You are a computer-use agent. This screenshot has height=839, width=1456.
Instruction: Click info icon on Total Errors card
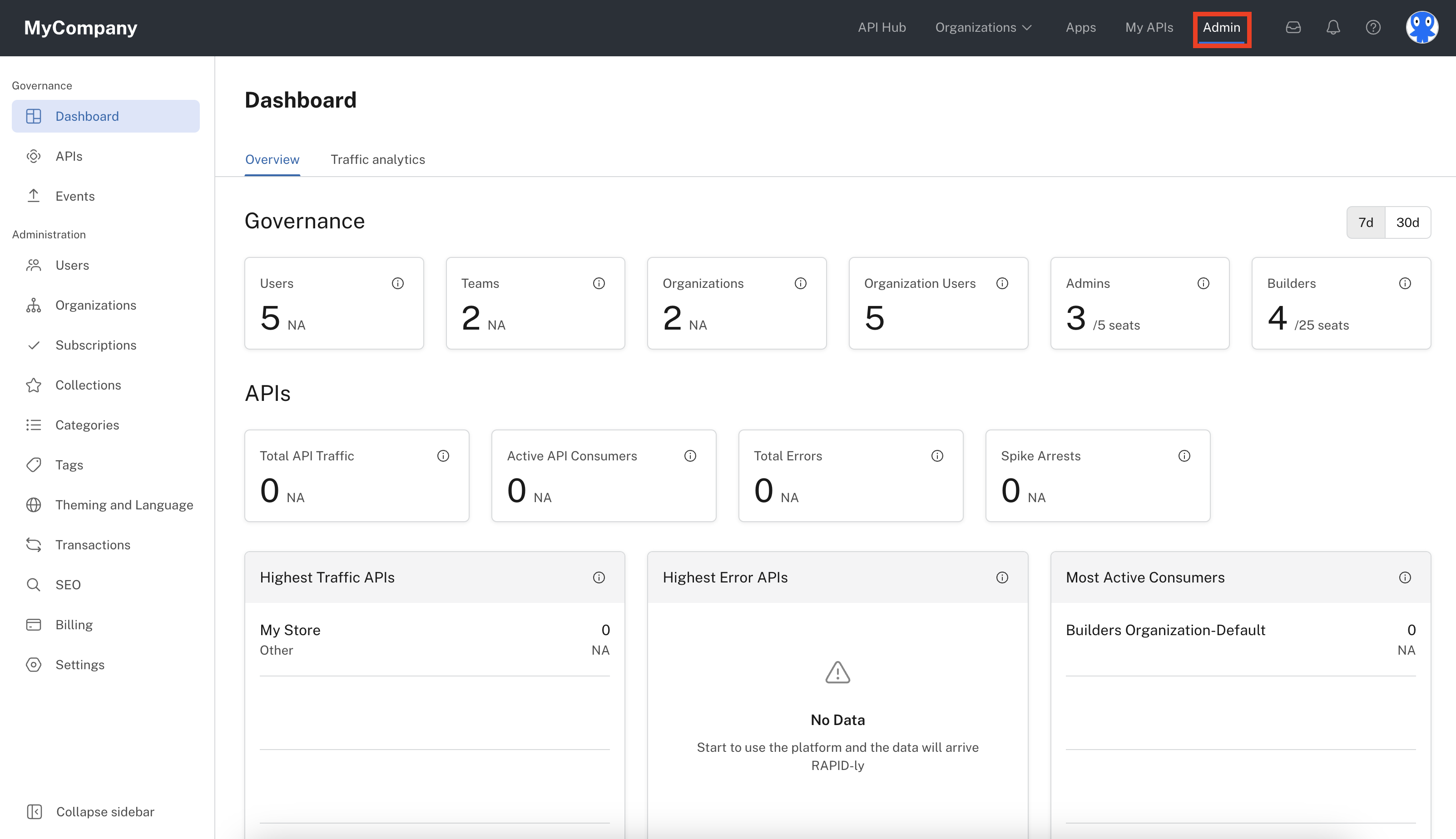[x=937, y=456]
